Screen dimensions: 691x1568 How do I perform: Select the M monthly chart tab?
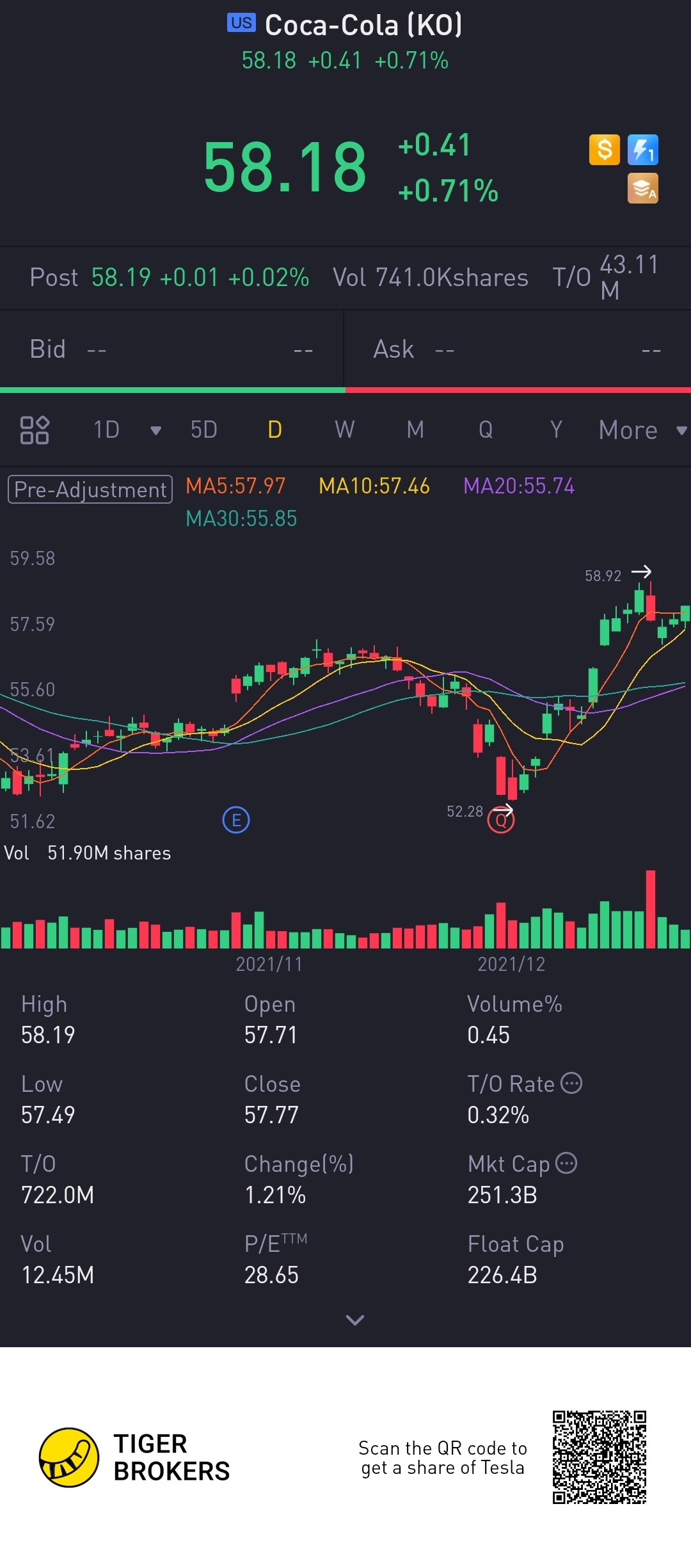click(415, 430)
